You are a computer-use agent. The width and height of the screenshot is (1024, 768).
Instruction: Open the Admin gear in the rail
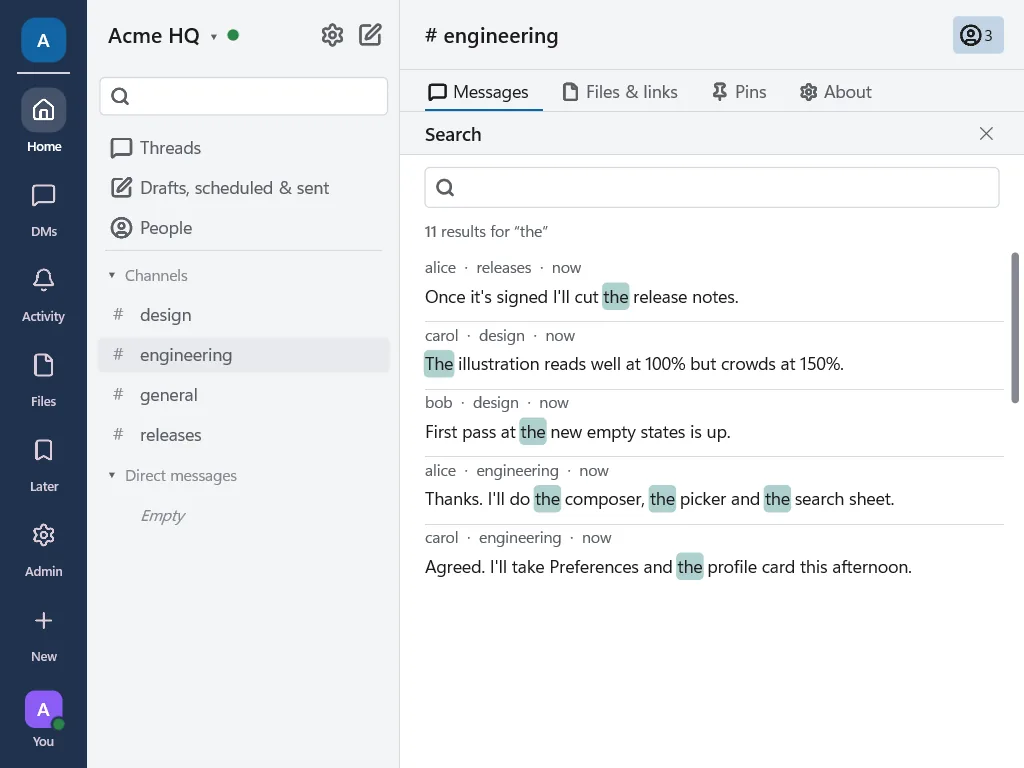[43, 549]
